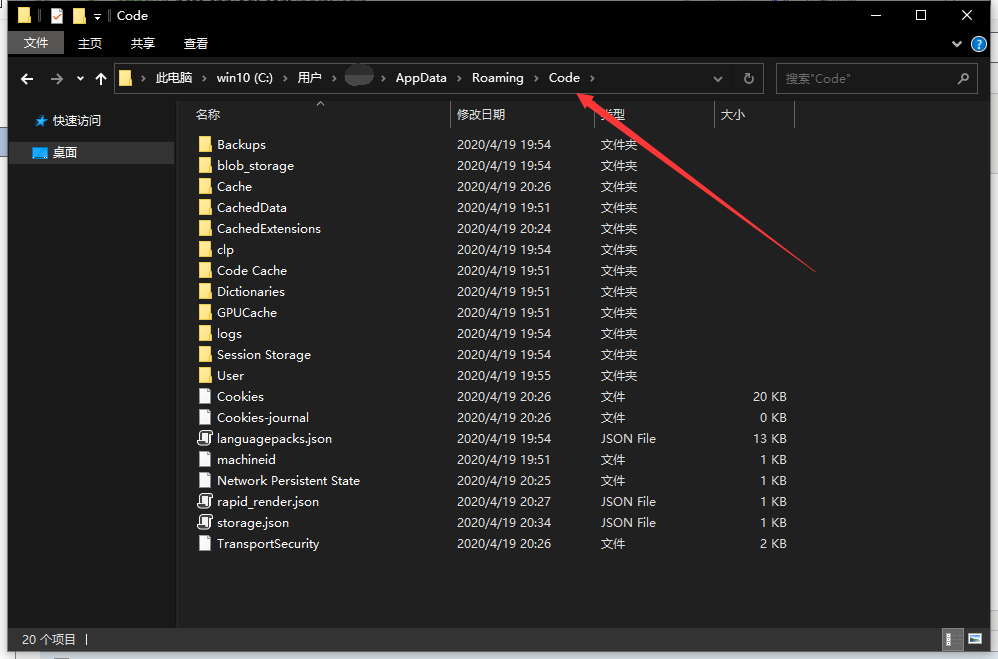The image size is (998, 659).
Task: Open the address bar history dropdown
Action: (718, 79)
